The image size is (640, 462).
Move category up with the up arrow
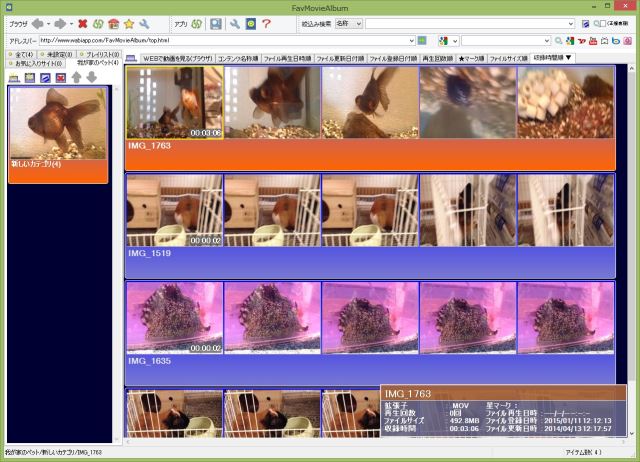click(76, 78)
